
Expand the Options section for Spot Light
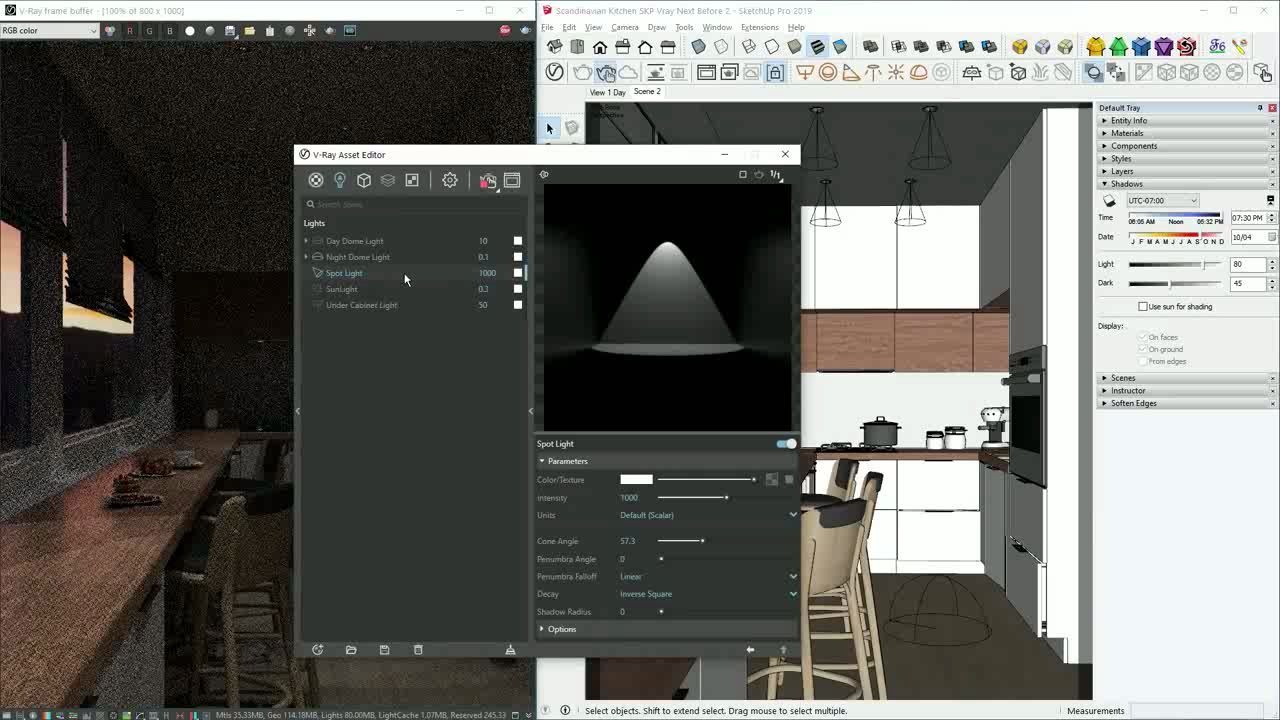[x=561, y=629]
